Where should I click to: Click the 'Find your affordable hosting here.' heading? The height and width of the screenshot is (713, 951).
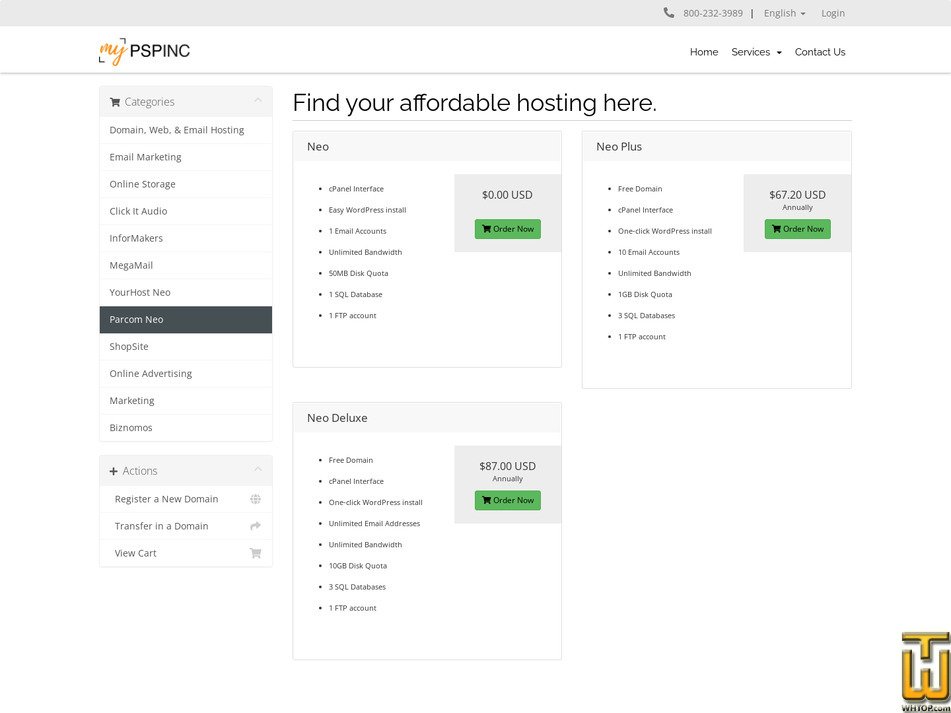click(x=474, y=103)
